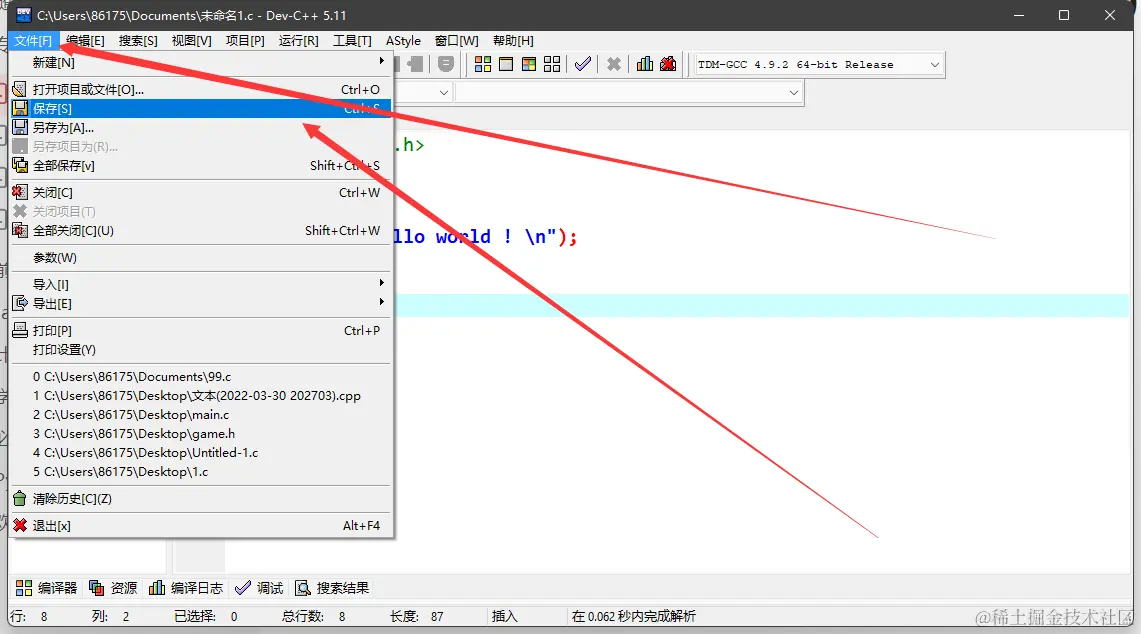Screen dimensions: 1141x634
Task: Open the 搜索[S] menu
Action: pyautogui.click(x=138, y=41)
